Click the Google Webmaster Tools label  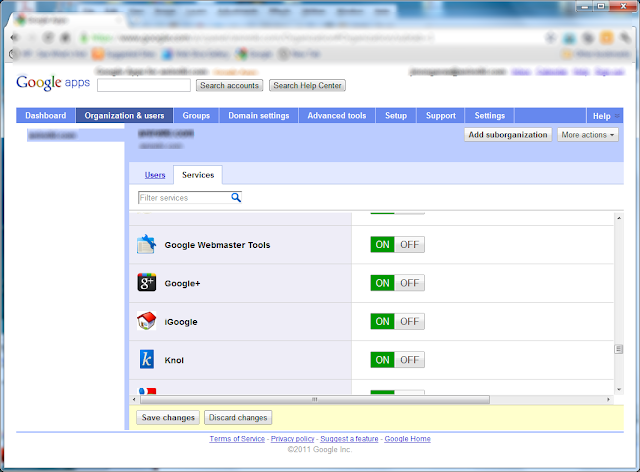coord(217,245)
